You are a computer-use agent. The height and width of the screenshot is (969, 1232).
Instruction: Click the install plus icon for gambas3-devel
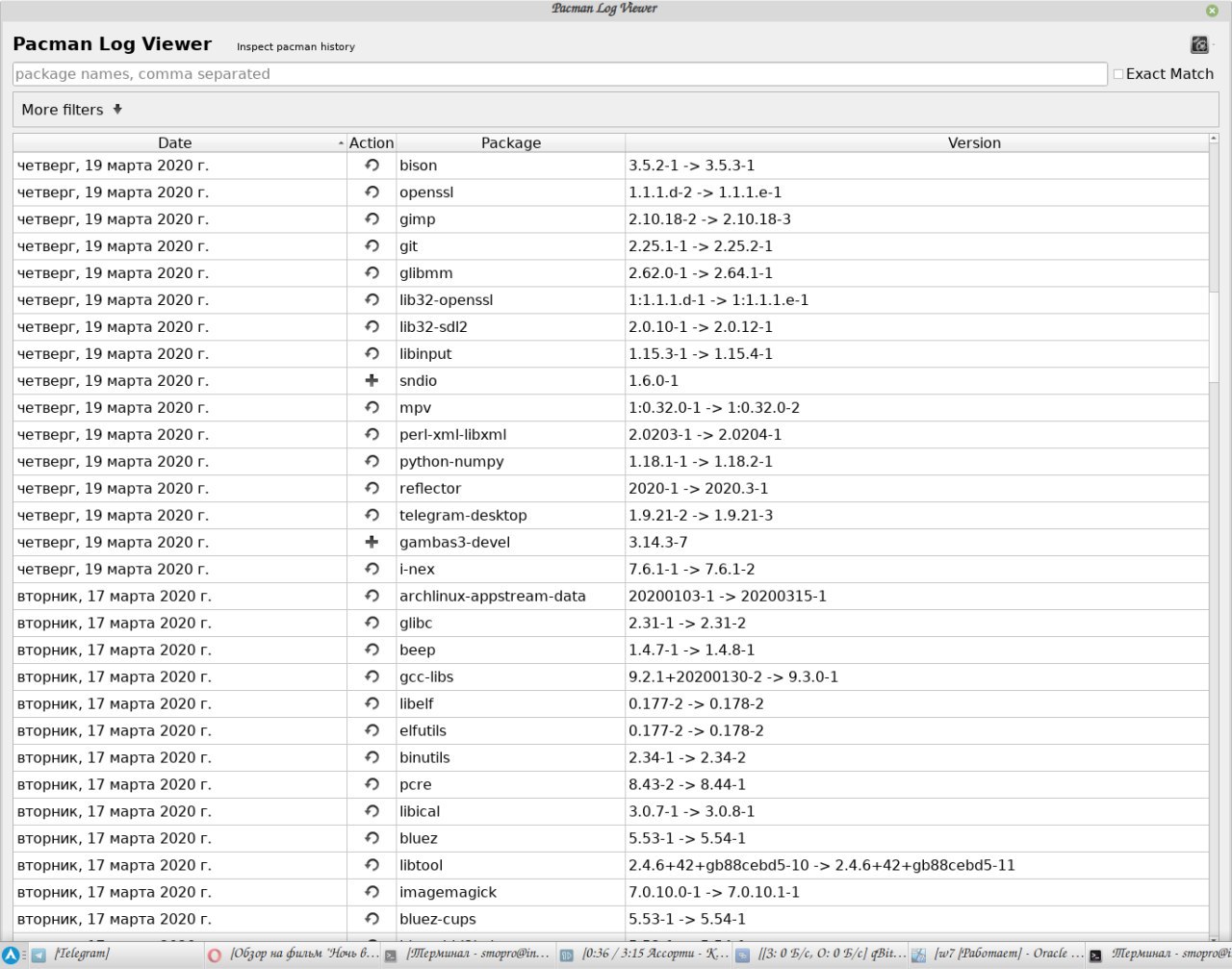[372, 543]
